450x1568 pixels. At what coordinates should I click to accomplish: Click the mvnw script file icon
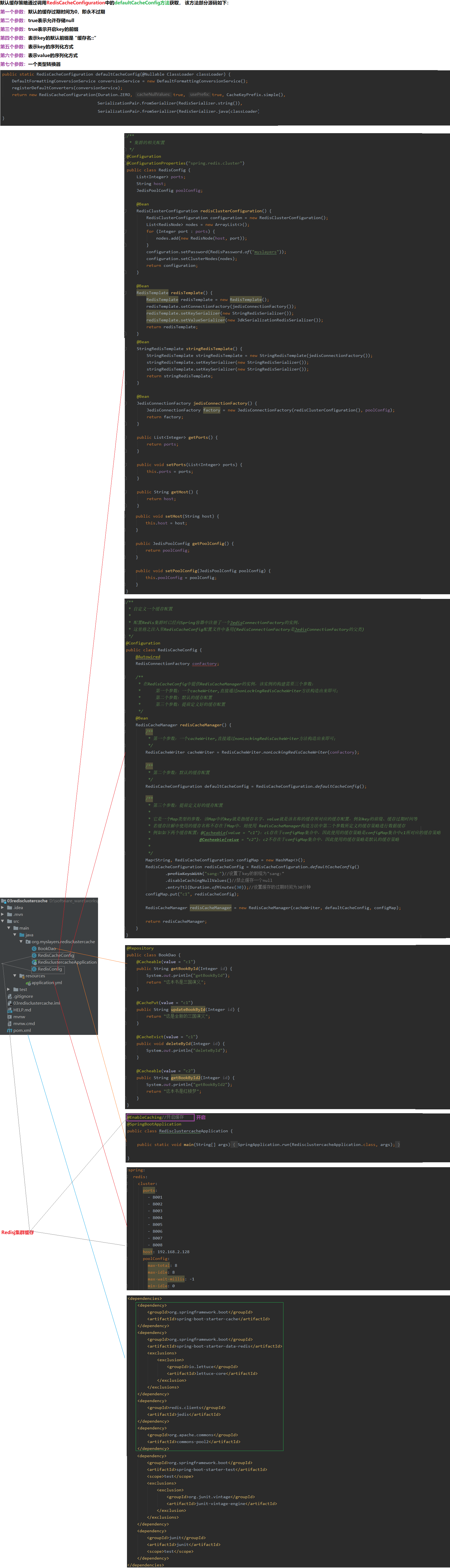10,1017
